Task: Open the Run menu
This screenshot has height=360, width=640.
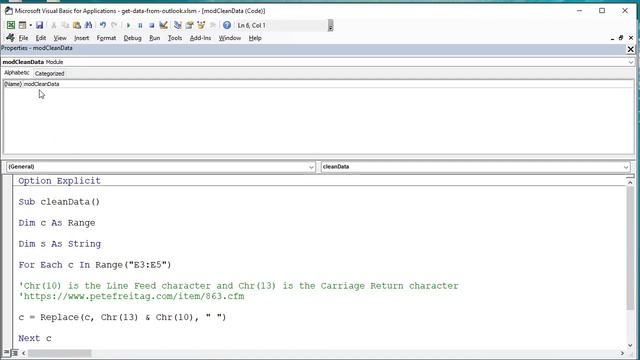Action: 154,38
